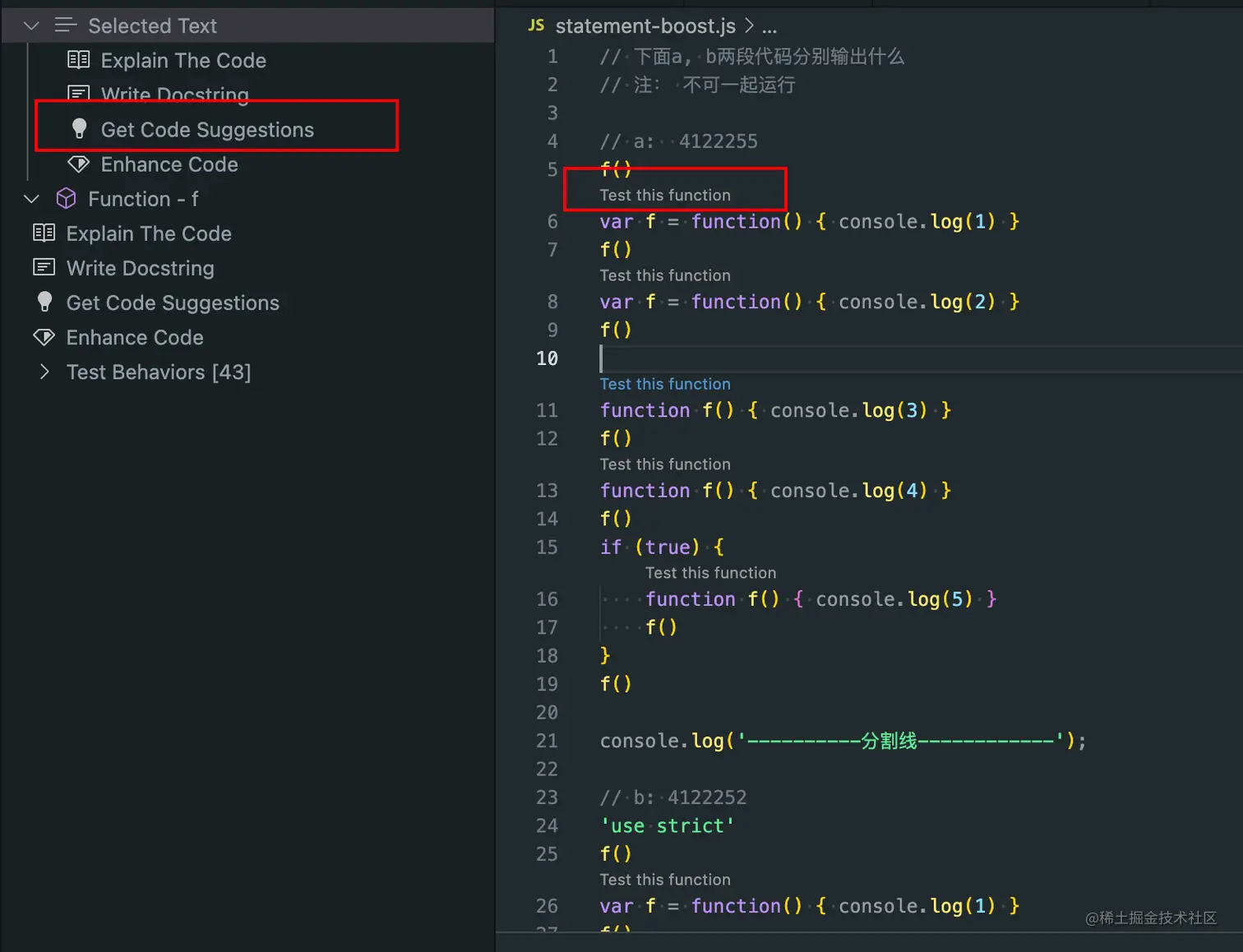Click the Function - f header label
Image resolution: width=1243 pixels, height=952 pixels.
click(143, 199)
